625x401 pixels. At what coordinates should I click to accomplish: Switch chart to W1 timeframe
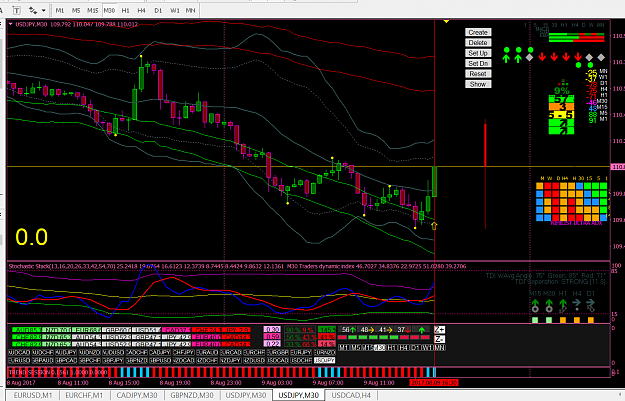[175, 10]
